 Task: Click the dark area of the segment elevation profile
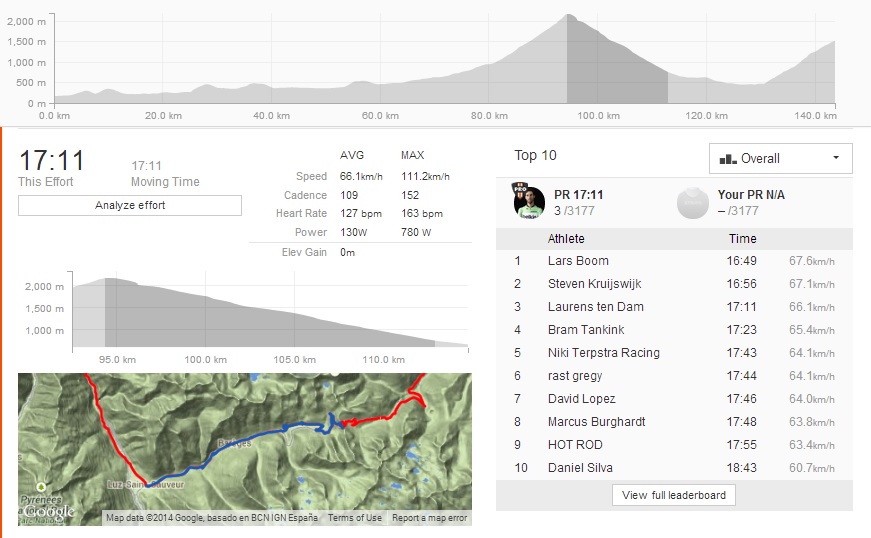[250, 320]
